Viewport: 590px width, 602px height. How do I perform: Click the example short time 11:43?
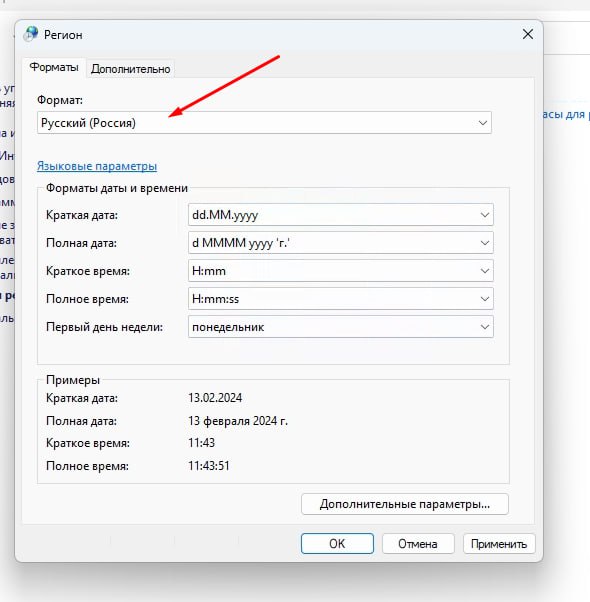pyautogui.click(x=201, y=443)
